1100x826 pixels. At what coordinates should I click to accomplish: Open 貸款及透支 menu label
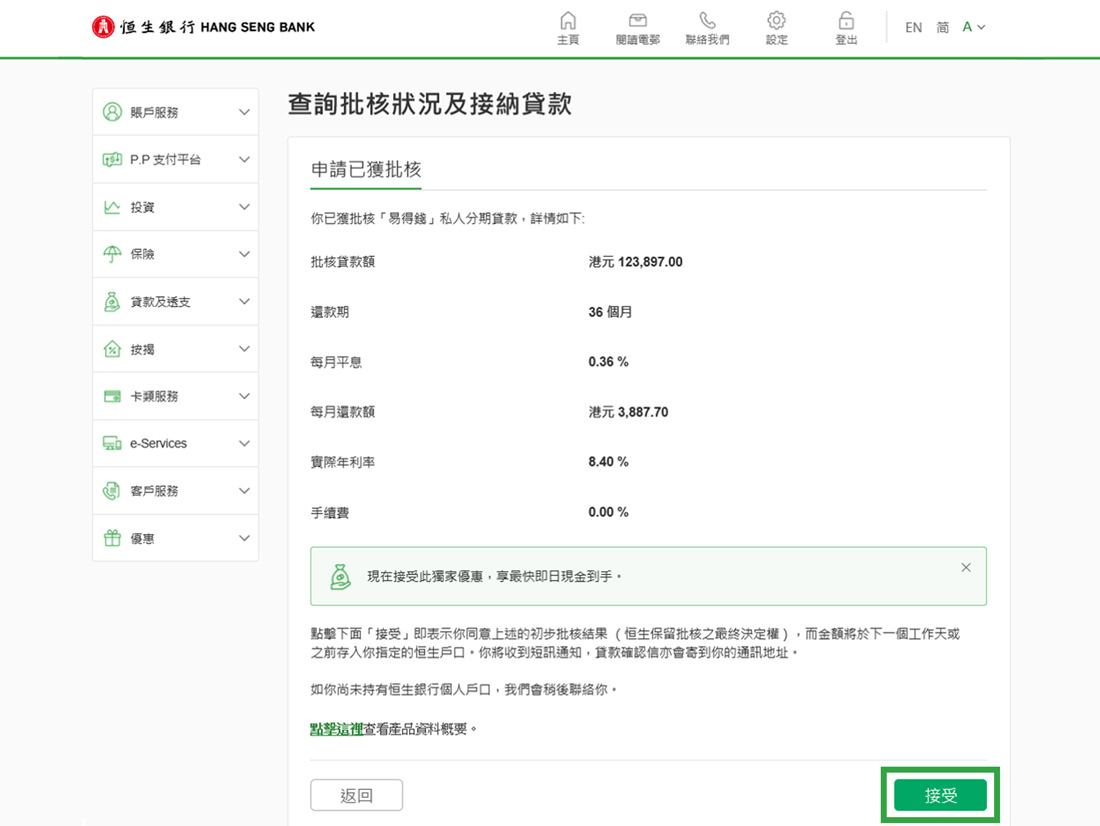point(160,302)
